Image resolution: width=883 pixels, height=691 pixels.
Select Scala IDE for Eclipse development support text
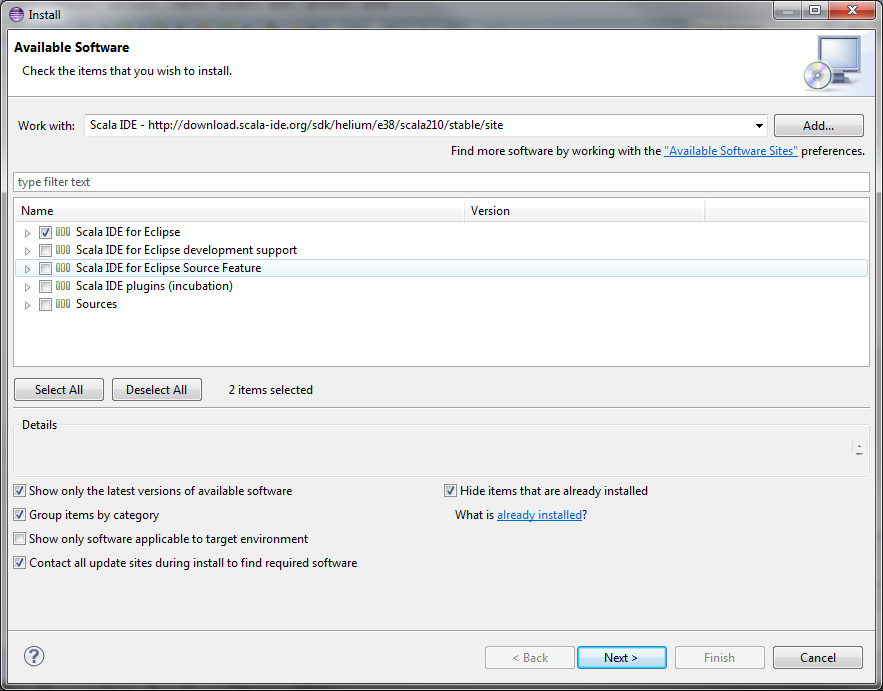pos(186,250)
